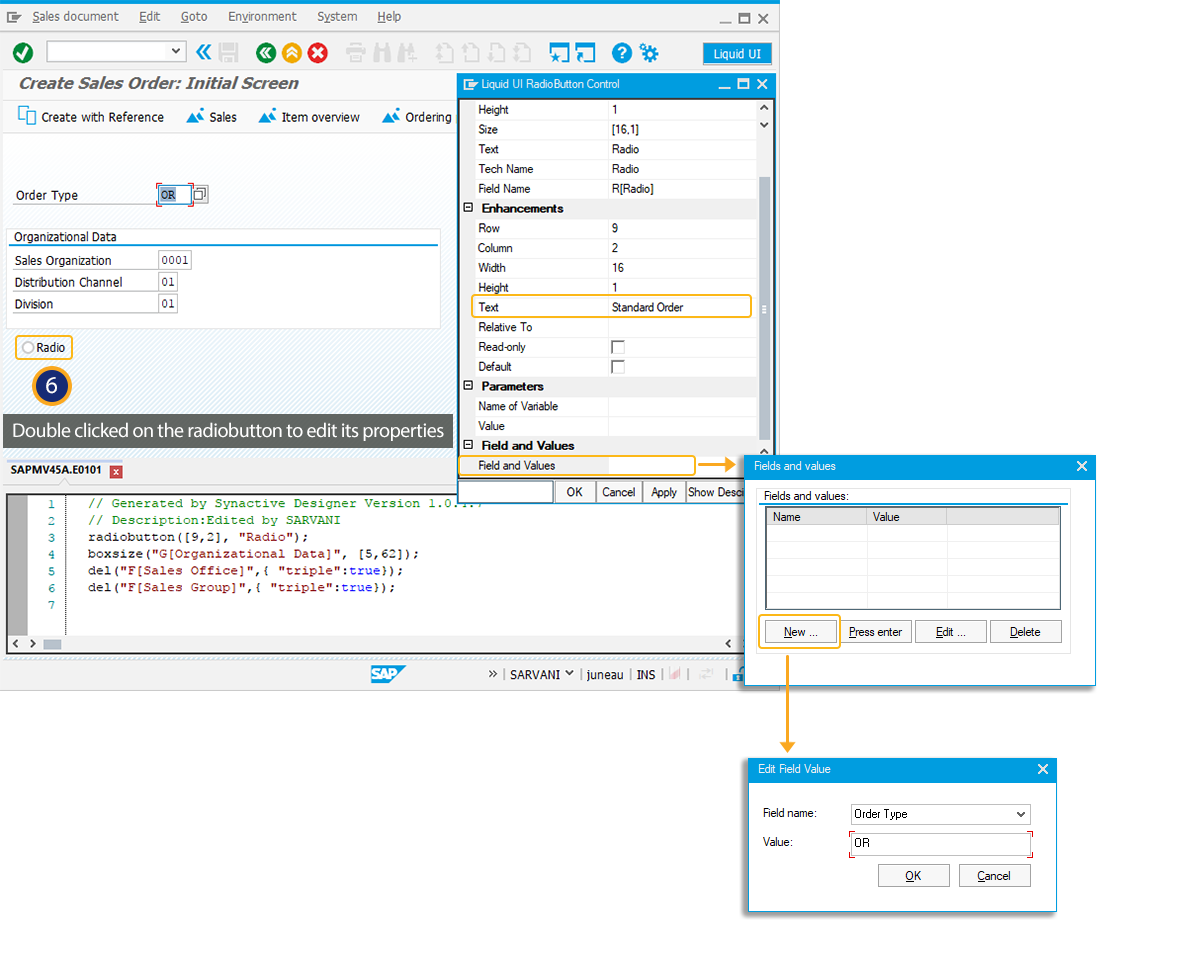1200x966 pixels.
Task: Click the First Page navigation icon
Action: coord(445,53)
